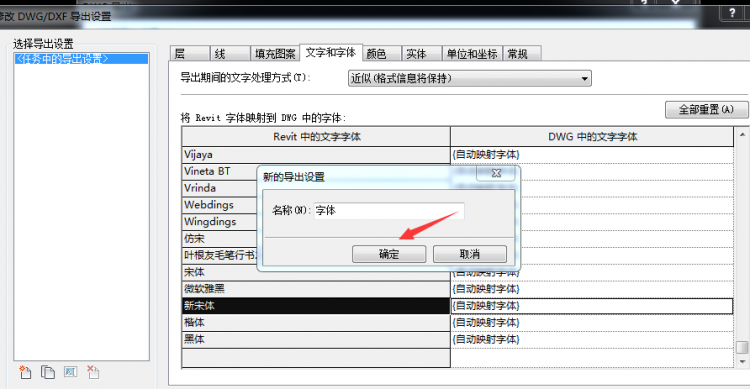Open the 实体 tab
This screenshot has height=389, width=750.
tap(421, 54)
